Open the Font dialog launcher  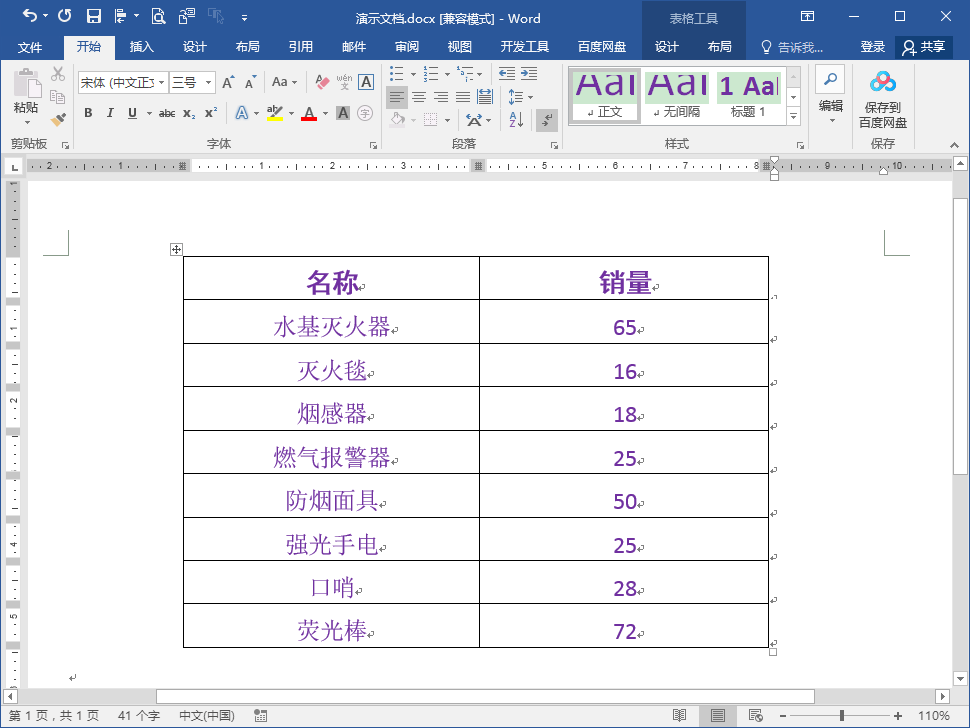point(373,146)
